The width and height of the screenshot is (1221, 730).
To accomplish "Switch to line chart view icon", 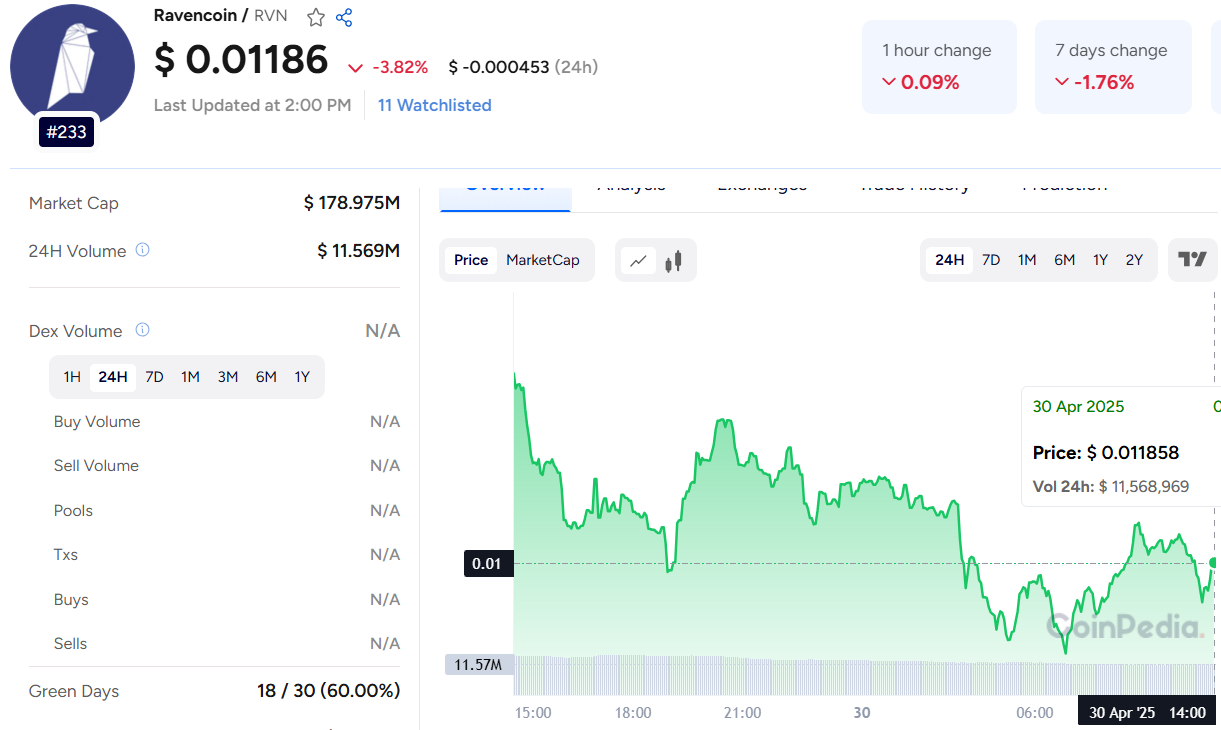I will (638, 261).
